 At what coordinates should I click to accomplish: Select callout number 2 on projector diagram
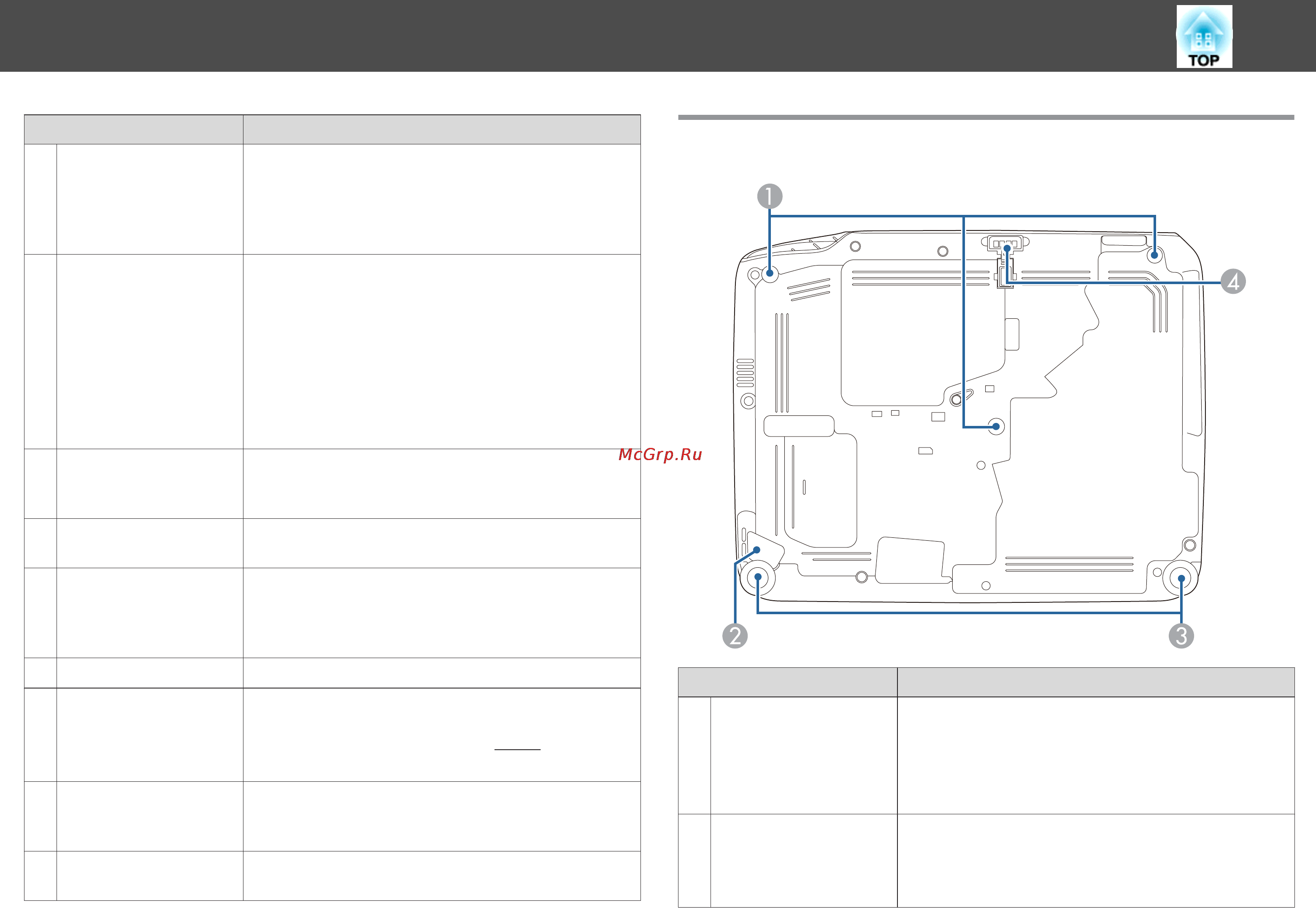coord(735,635)
